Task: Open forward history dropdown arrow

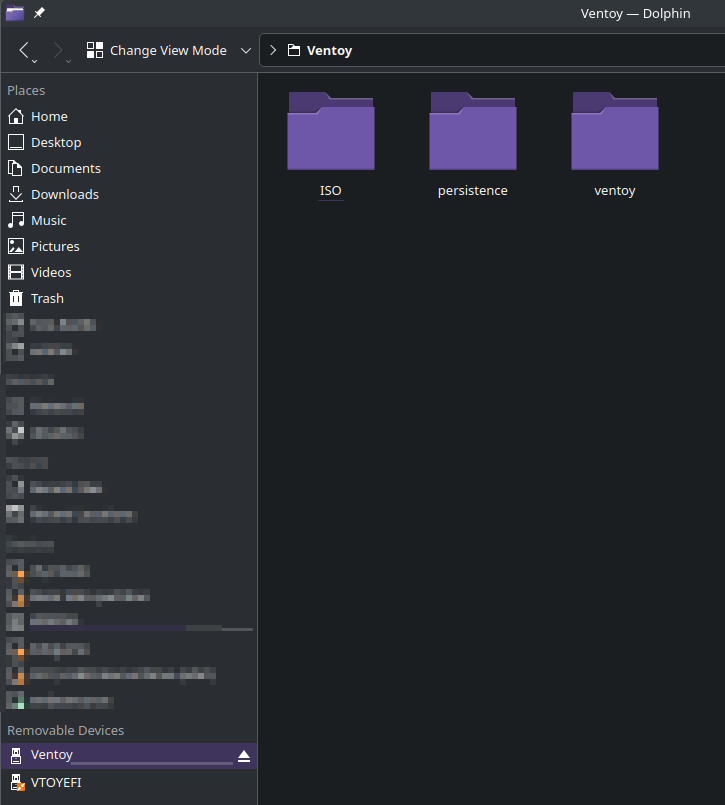Action: [68, 62]
